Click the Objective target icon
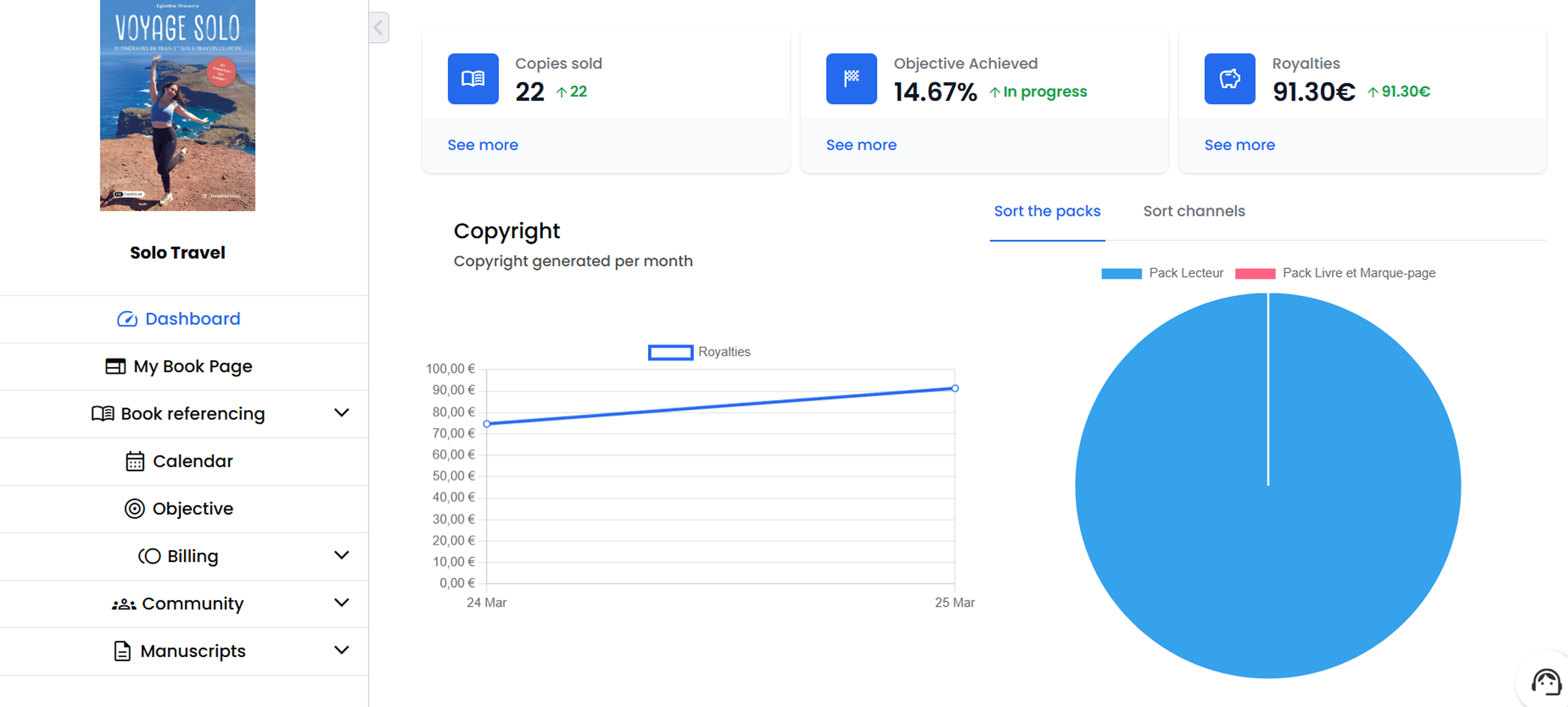Screen dimensions: 1568x707 135,508
